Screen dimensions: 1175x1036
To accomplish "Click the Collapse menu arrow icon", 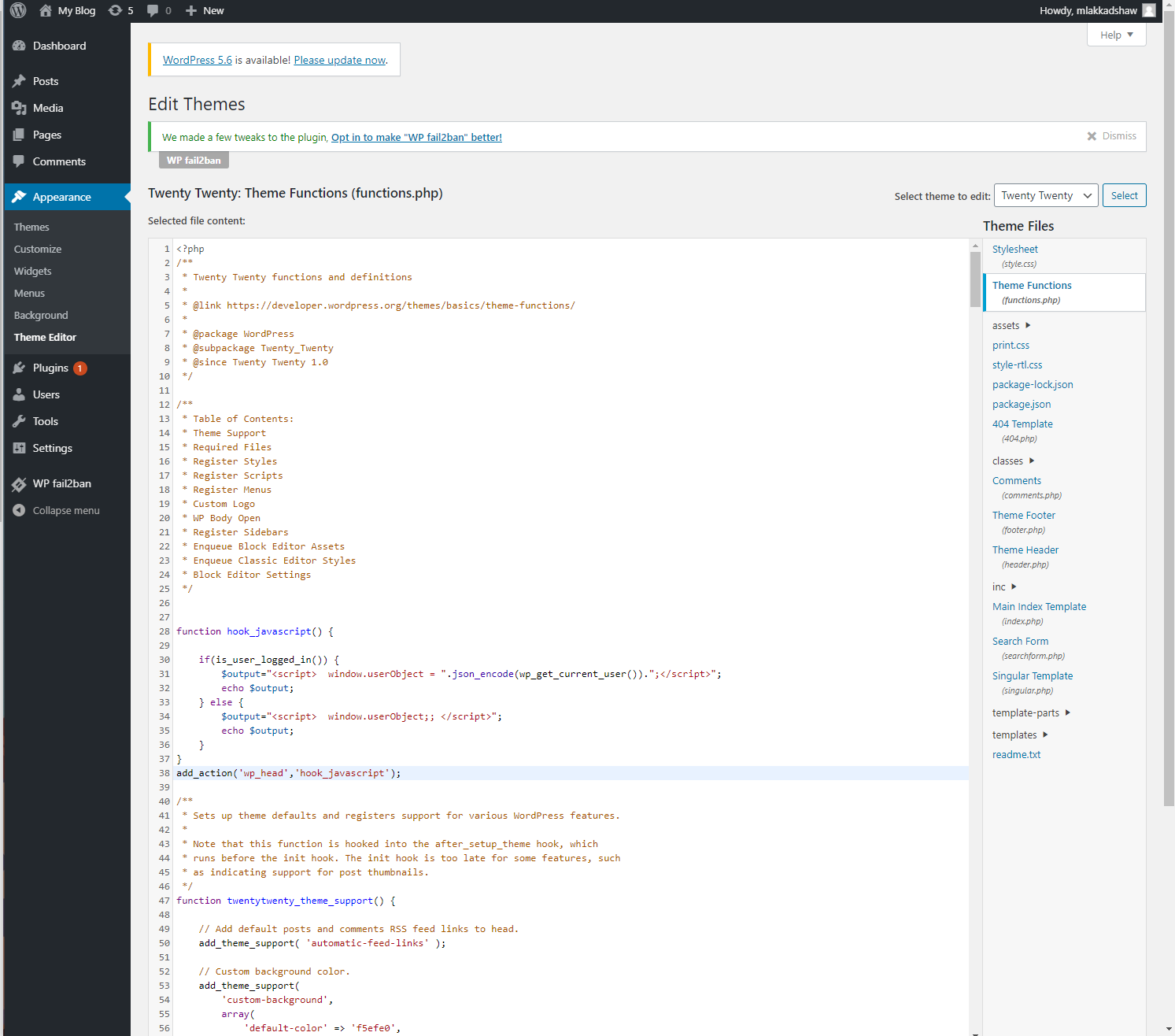I will click(19, 510).
